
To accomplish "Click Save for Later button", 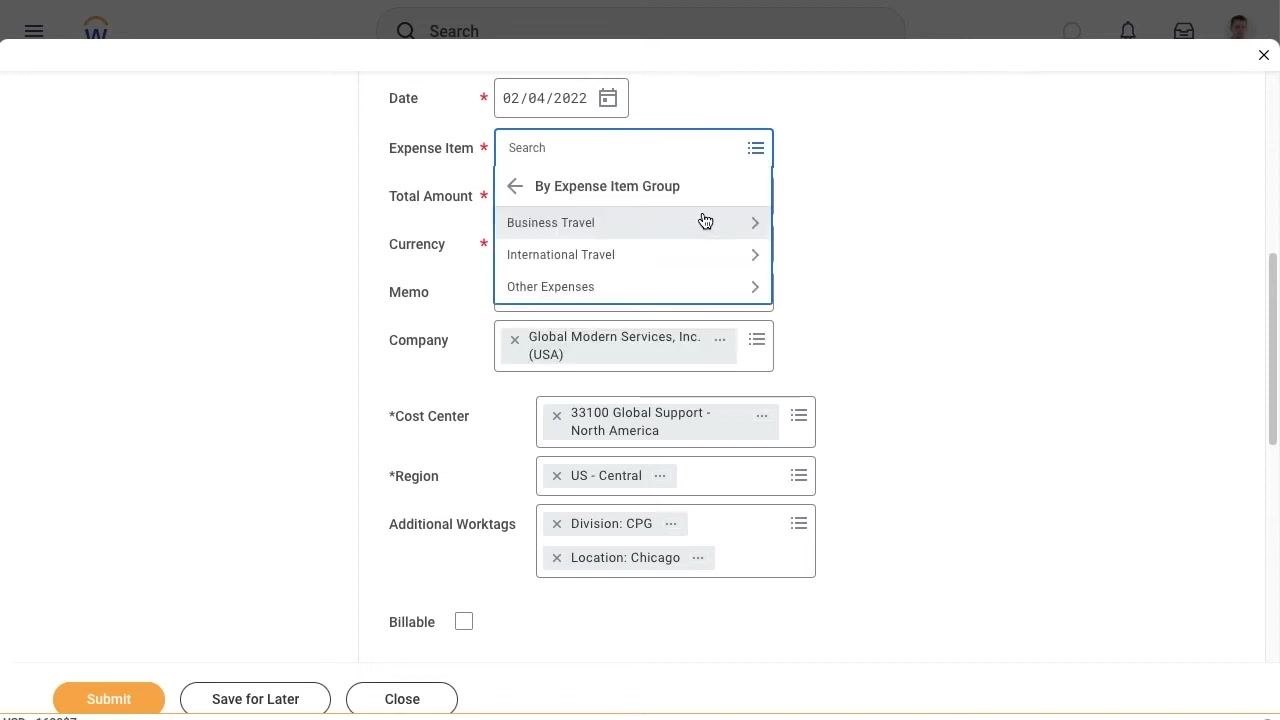I will 255,699.
